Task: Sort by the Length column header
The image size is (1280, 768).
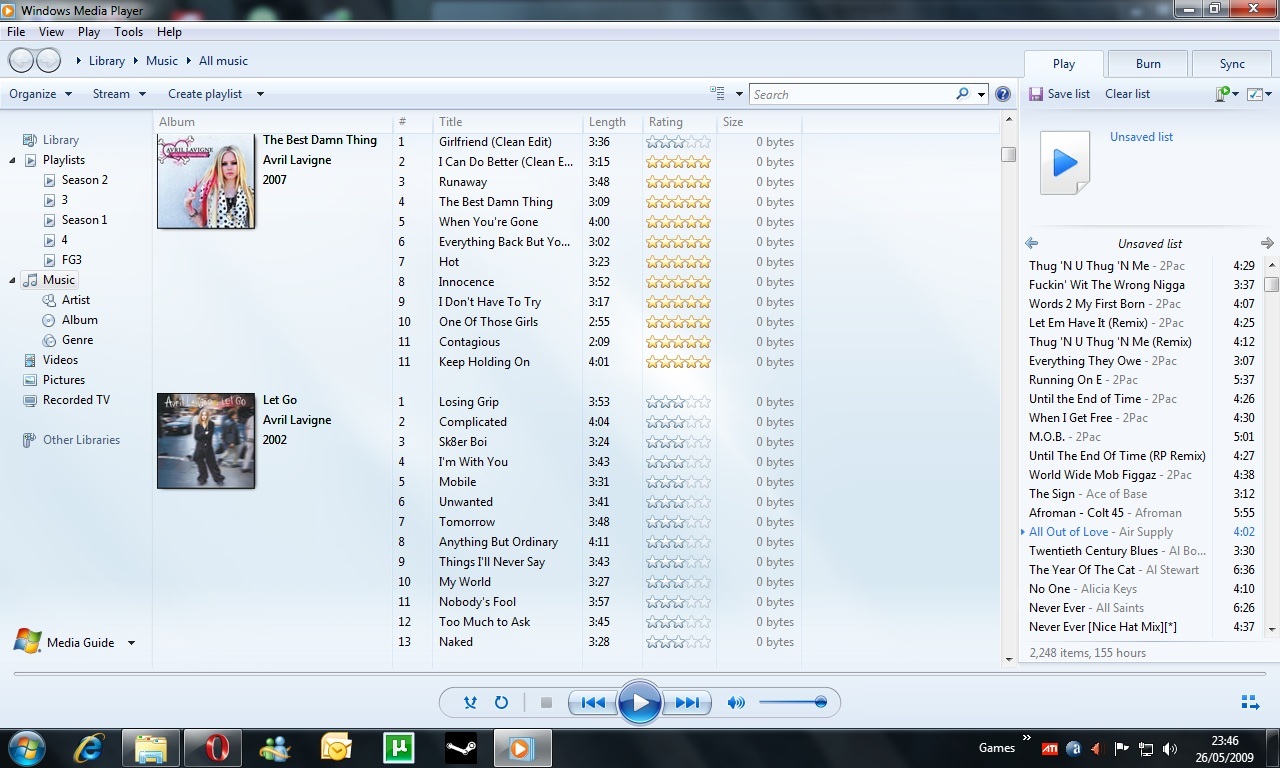Action: (x=612, y=122)
